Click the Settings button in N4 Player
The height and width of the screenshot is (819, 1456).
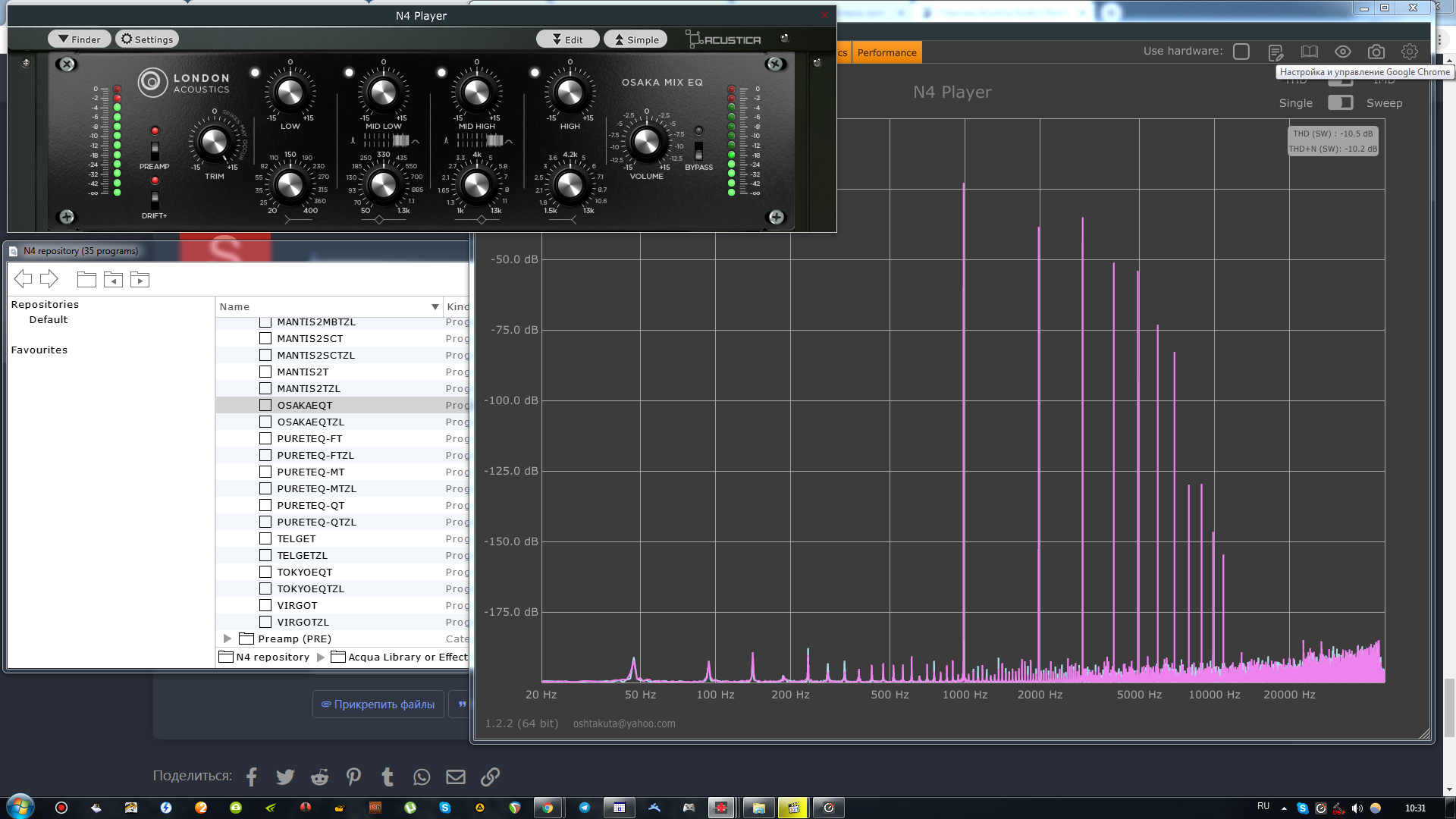point(147,39)
